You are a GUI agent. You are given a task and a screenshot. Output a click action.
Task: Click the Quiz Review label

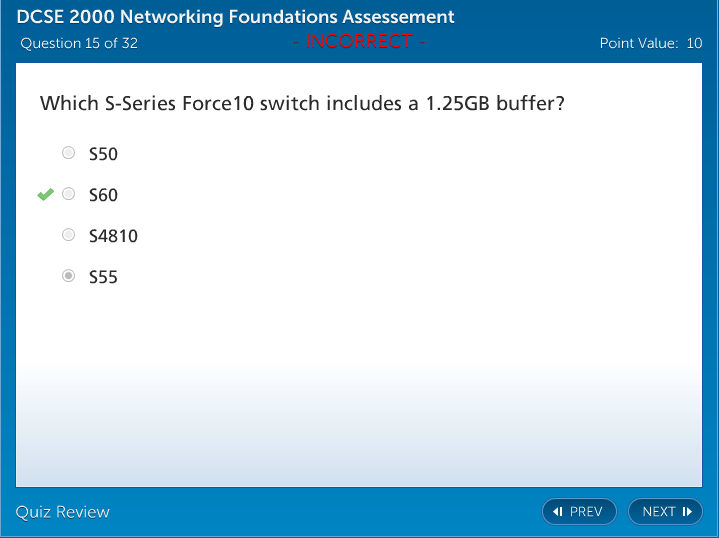(x=63, y=512)
